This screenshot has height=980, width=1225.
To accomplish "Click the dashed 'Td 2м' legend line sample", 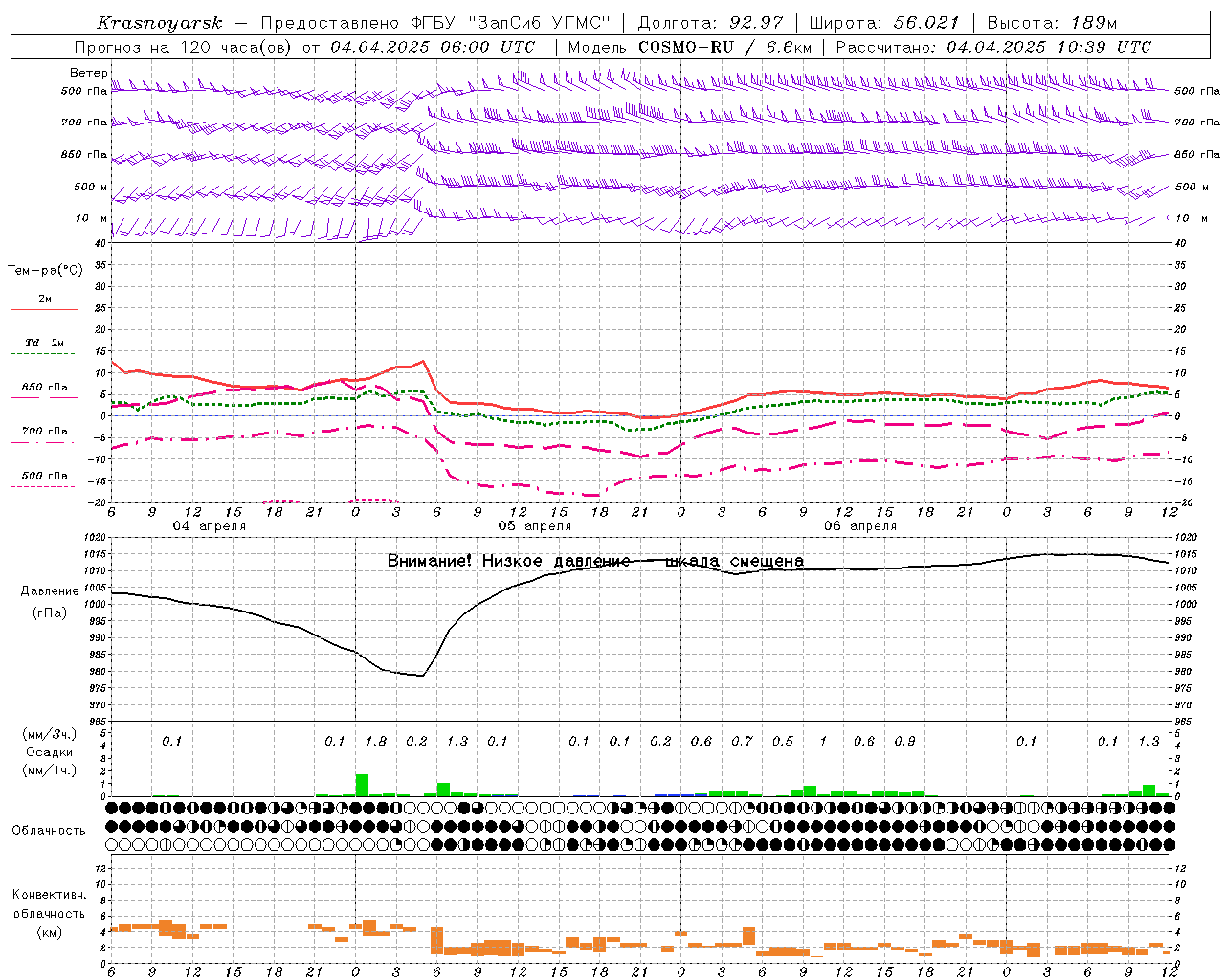I will tap(42, 354).
